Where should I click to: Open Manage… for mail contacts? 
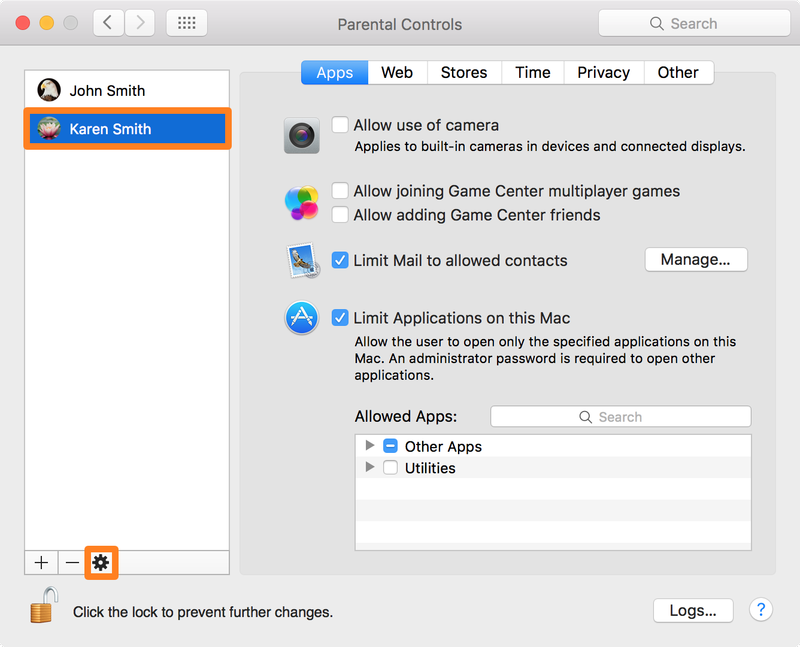pos(696,260)
